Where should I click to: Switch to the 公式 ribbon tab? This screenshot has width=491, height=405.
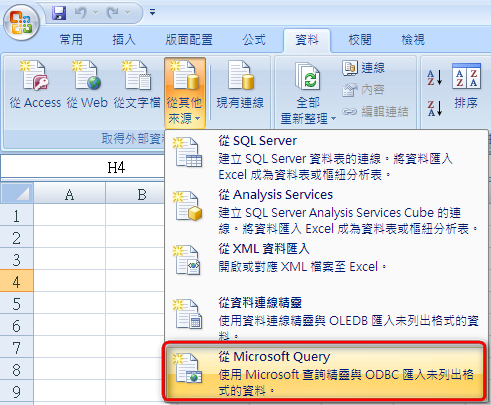[x=254, y=40]
